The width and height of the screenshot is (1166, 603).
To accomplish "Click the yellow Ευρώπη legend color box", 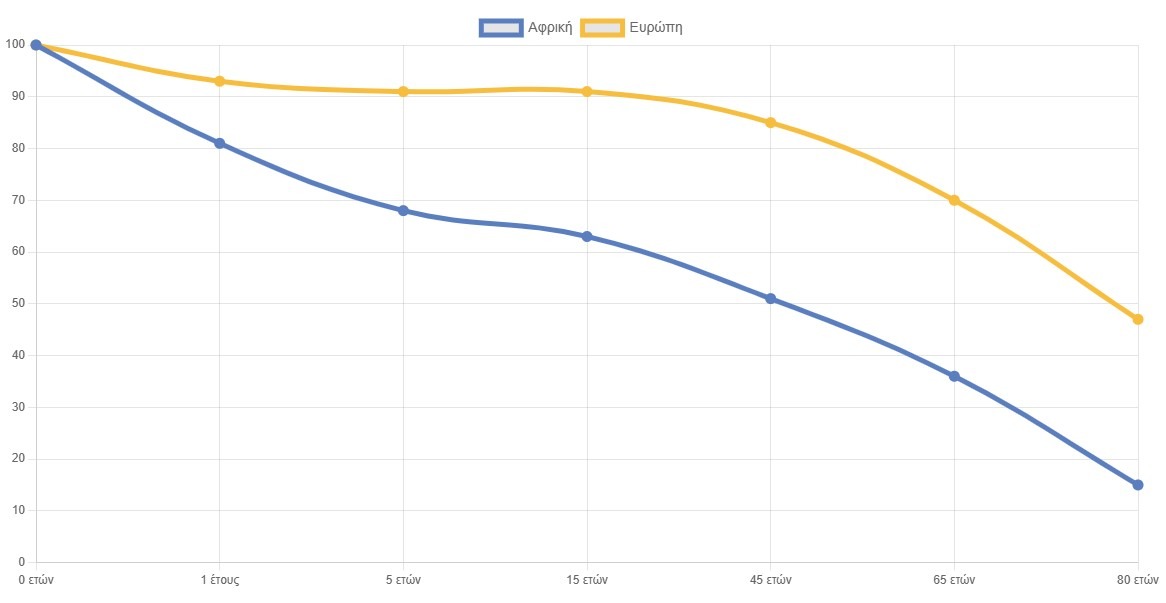I will click(603, 28).
